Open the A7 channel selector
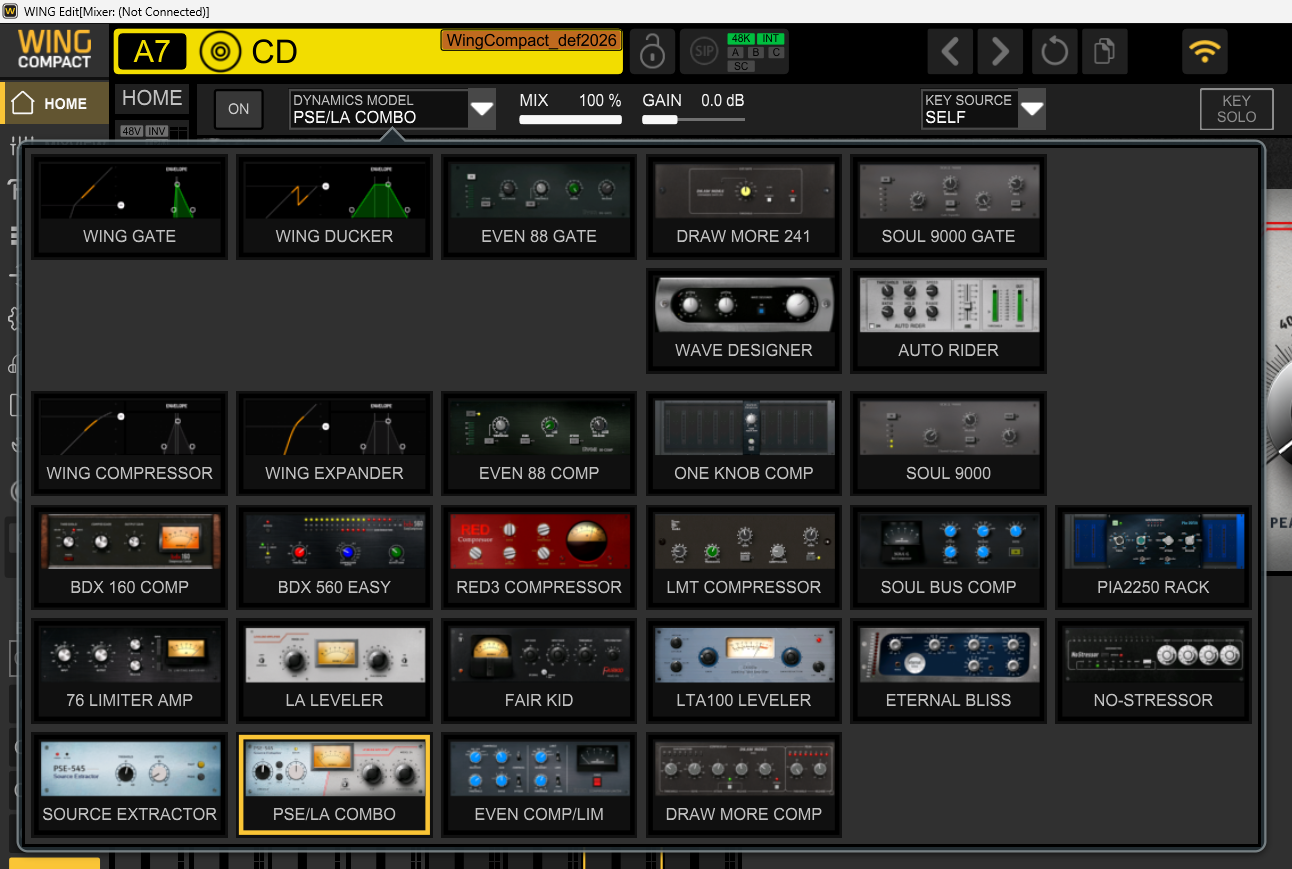 [x=152, y=51]
